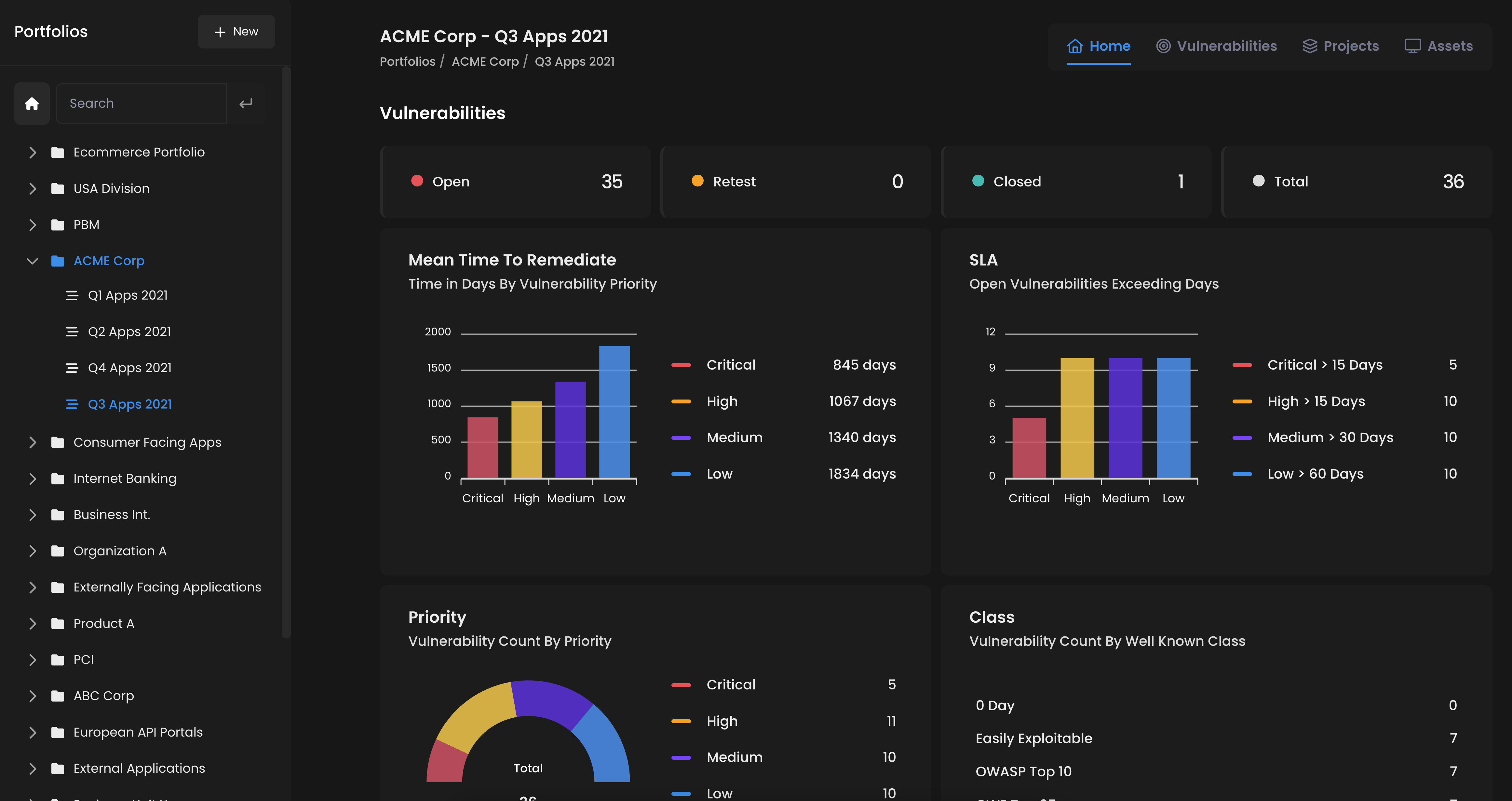Click the blue Q3 Apps 2021 list icon
This screenshot has height=801, width=1512.
(x=72, y=404)
